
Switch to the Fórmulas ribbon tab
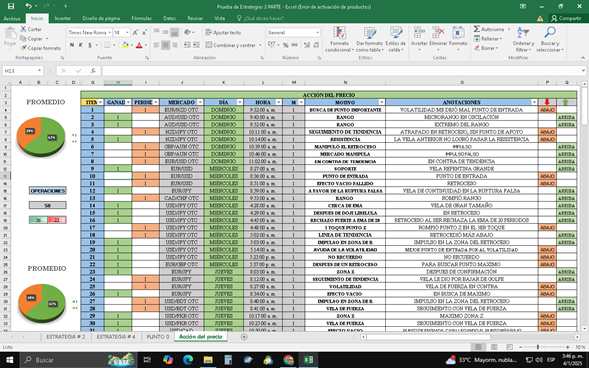coord(142,18)
